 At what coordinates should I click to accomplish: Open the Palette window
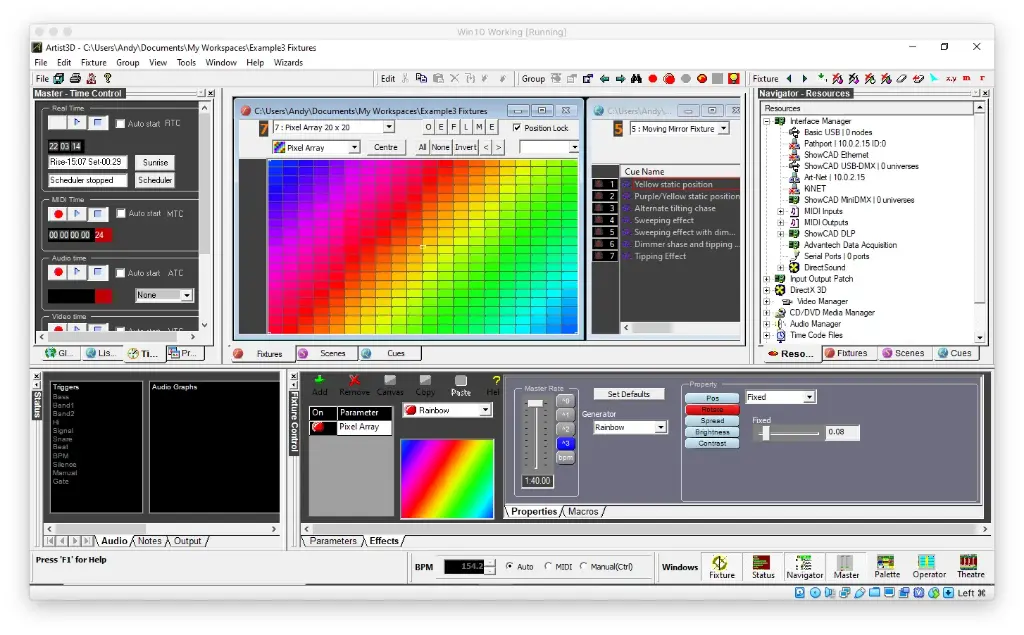point(886,567)
